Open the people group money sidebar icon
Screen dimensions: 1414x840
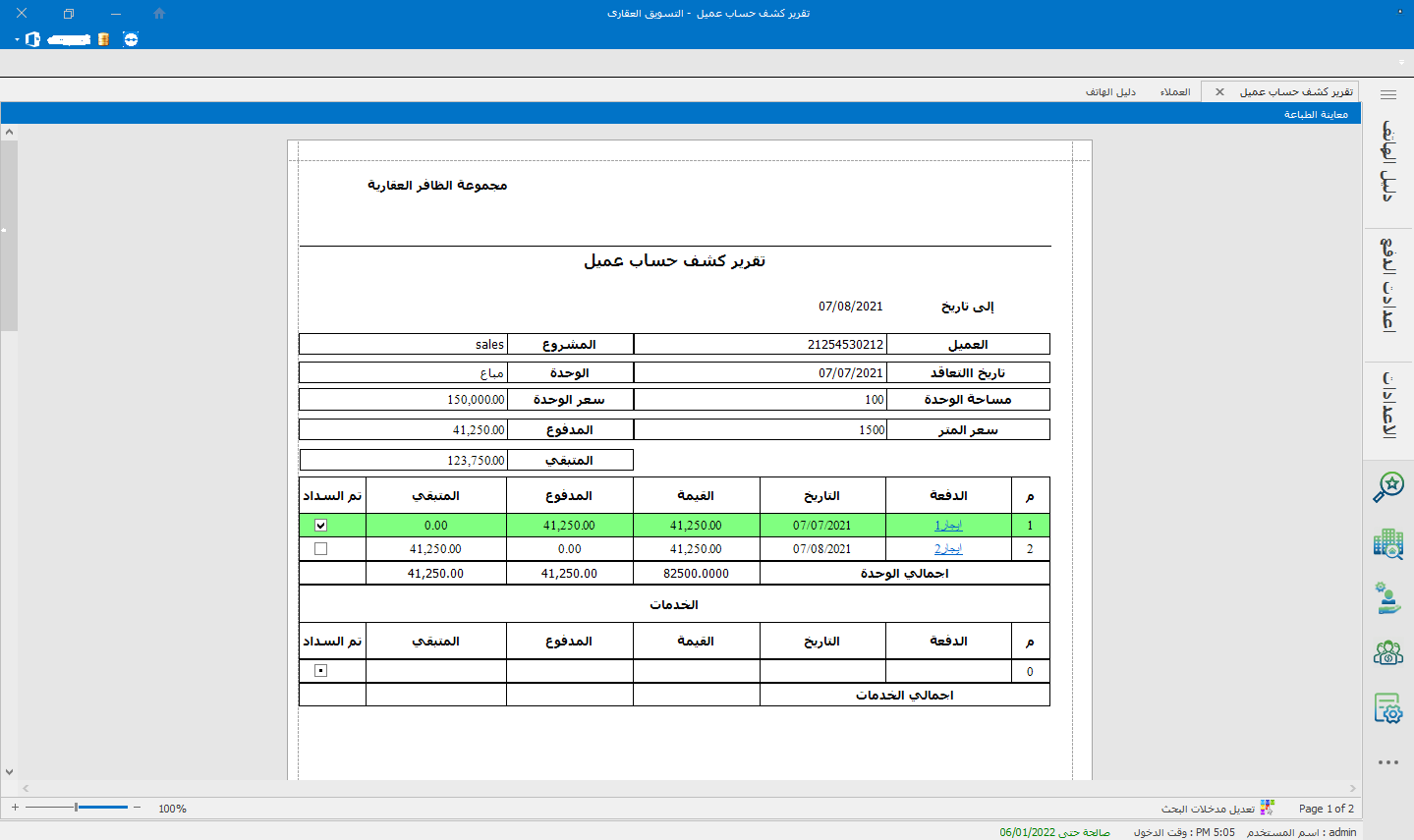click(1387, 652)
